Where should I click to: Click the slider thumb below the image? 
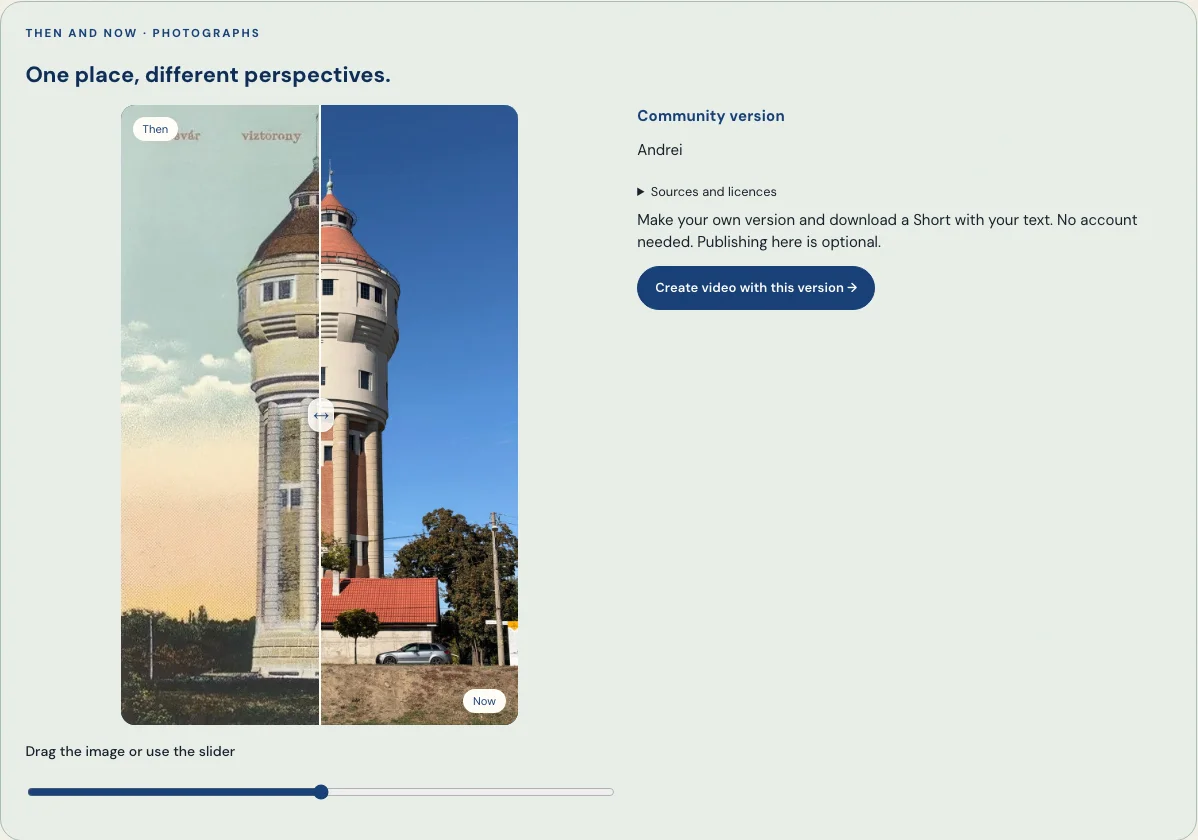322,792
